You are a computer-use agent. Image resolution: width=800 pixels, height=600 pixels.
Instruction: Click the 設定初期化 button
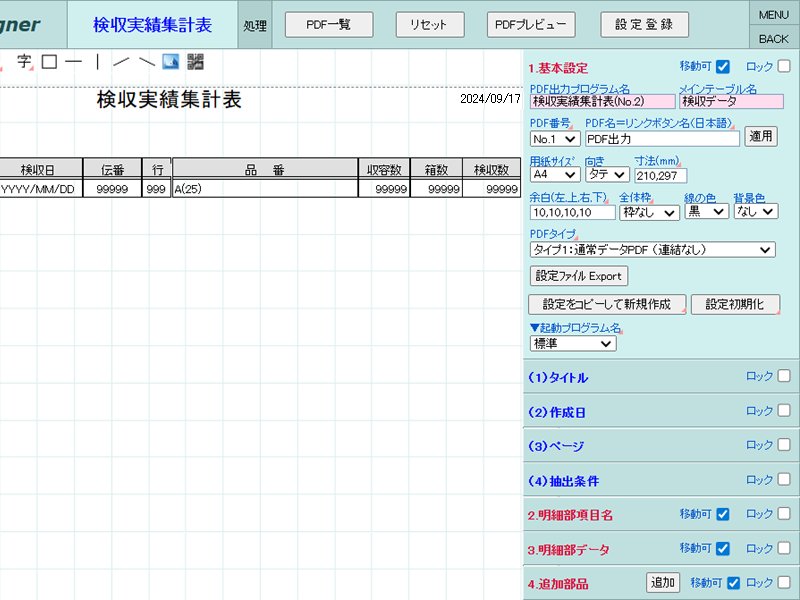[735, 304]
